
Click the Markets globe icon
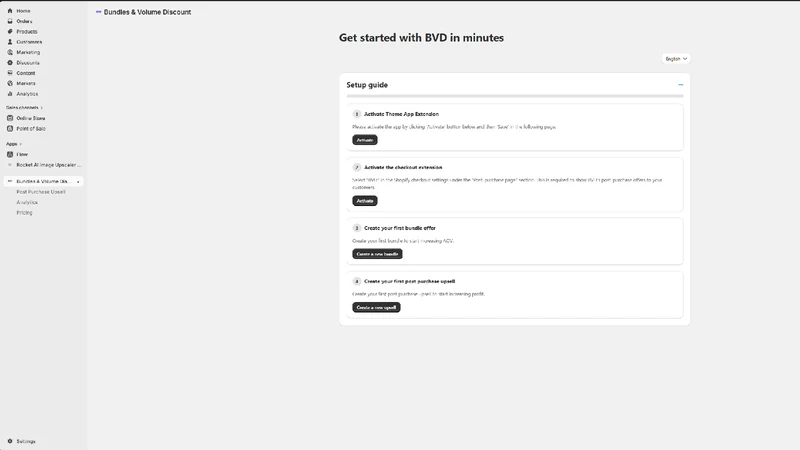pyautogui.click(x=10, y=83)
